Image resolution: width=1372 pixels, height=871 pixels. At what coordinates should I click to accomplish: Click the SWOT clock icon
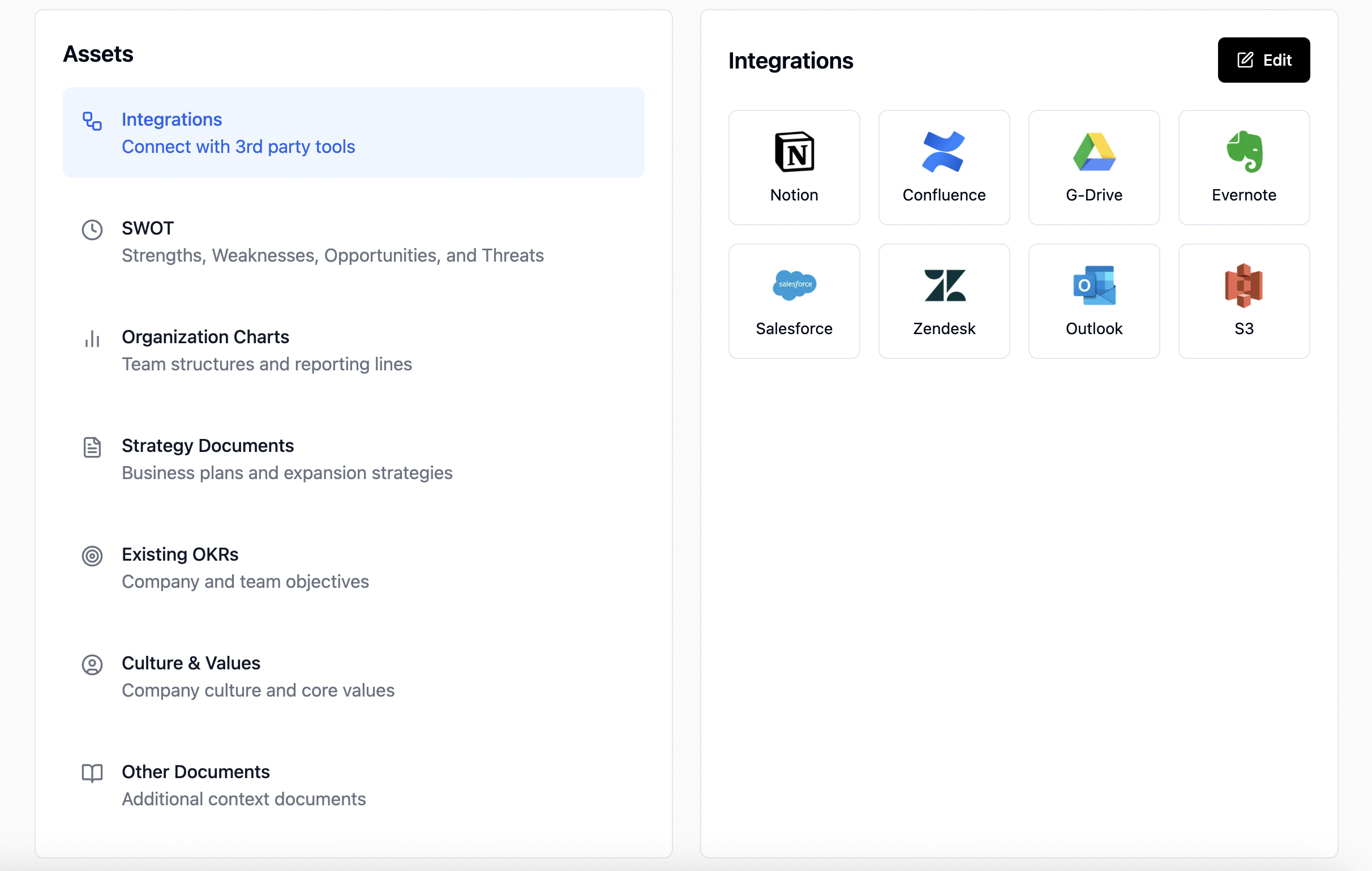point(92,230)
